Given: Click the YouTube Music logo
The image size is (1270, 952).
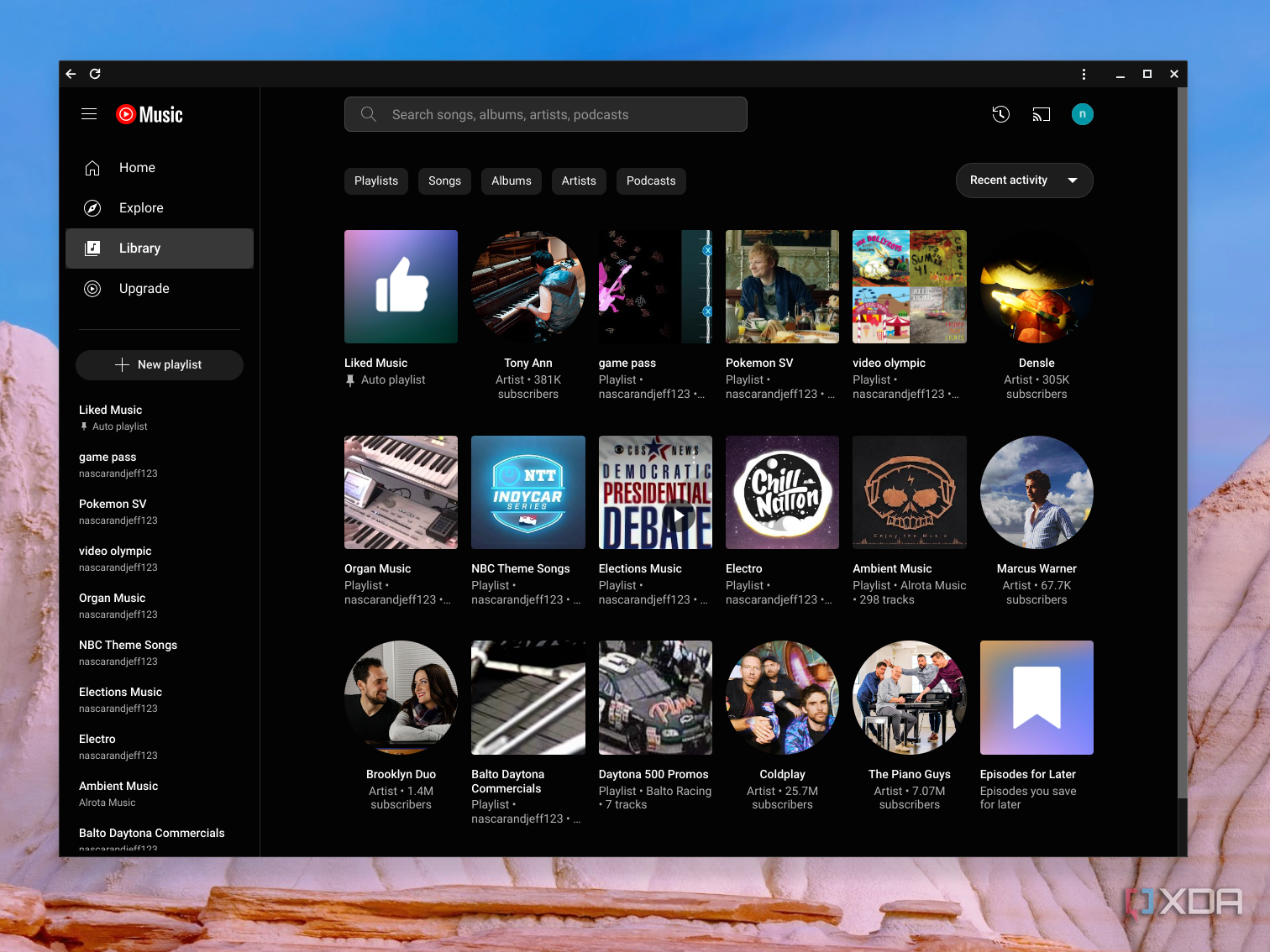Looking at the screenshot, I should point(150,114).
